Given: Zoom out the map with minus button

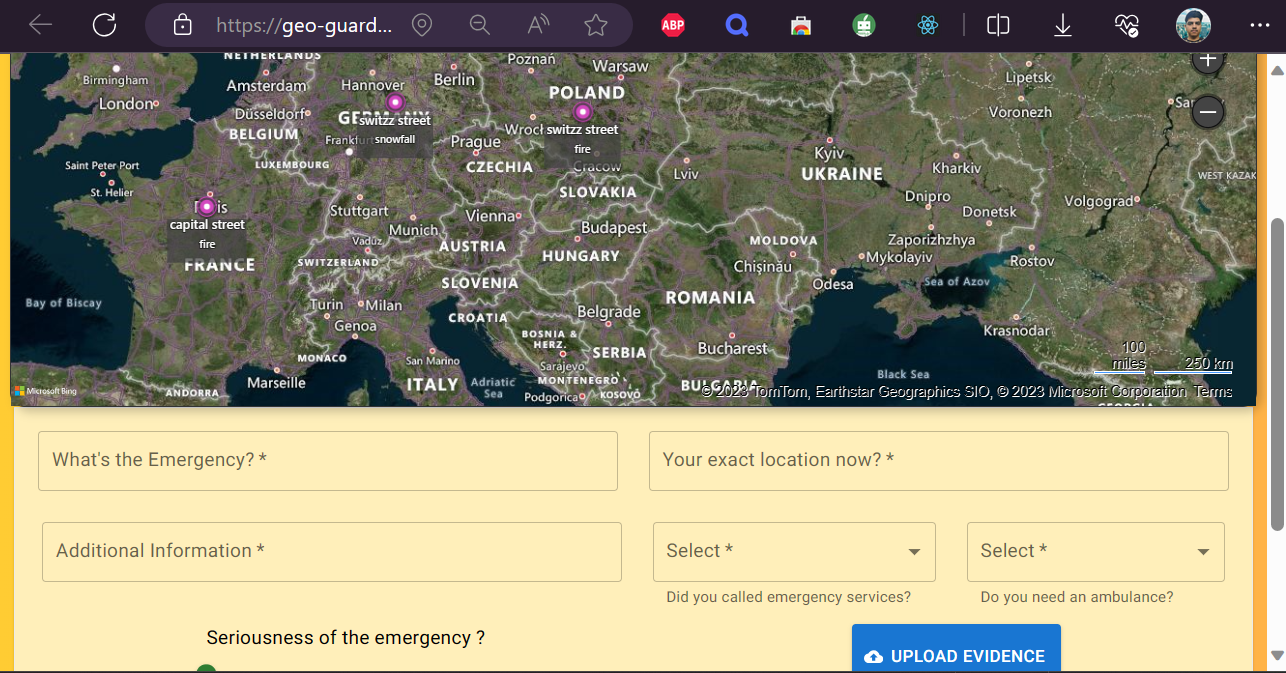Looking at the screenshot, I should click(x=1208, y=111).
